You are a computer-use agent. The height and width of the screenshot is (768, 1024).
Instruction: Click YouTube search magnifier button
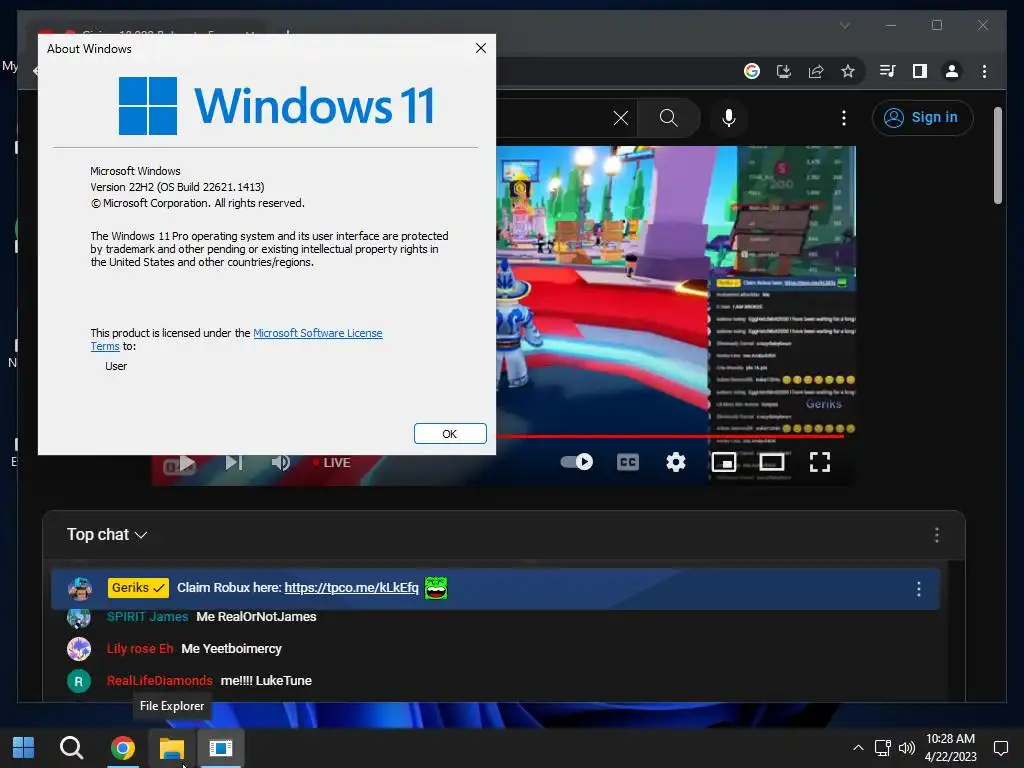669,118
